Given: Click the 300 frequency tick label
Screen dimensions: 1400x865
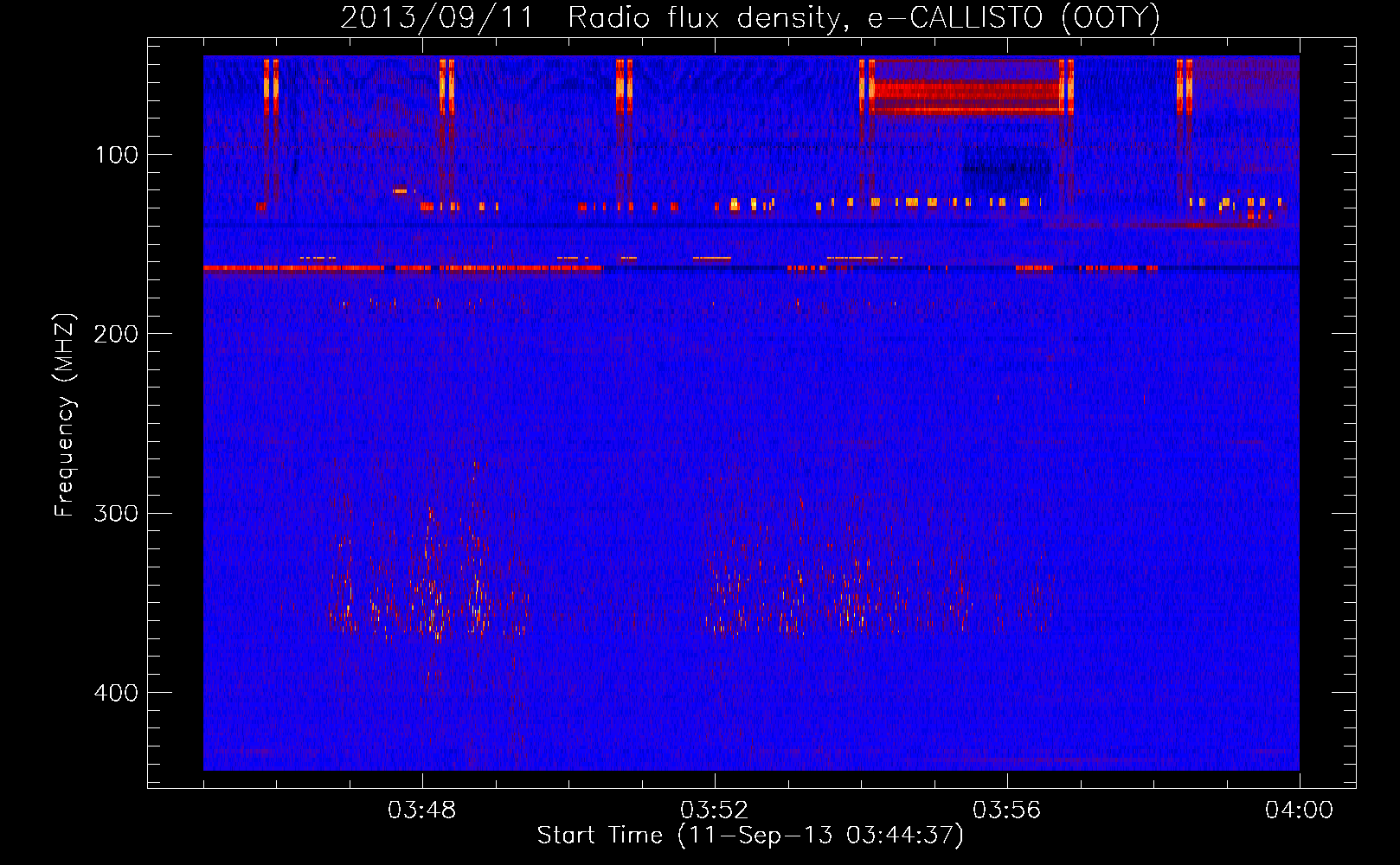Looking at the screenshot, I should (x=116, y=513).
